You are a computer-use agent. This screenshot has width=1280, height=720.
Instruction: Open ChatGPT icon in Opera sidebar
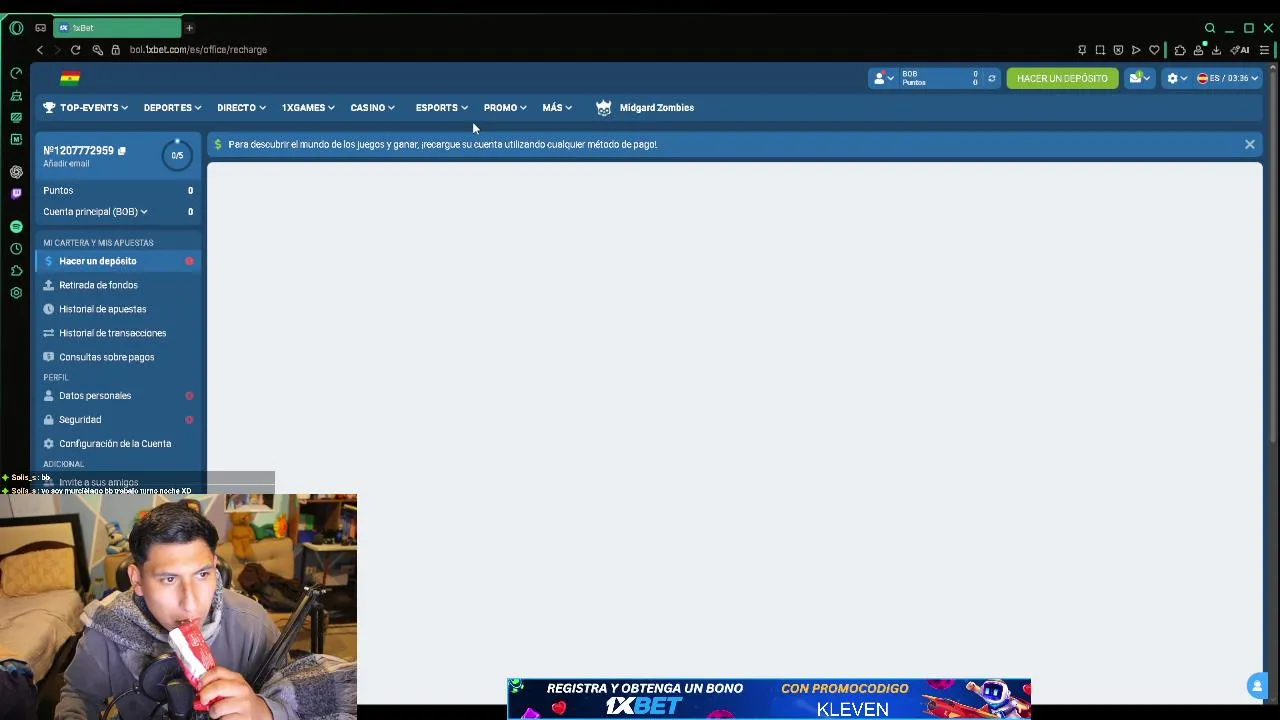coord(16,172)
